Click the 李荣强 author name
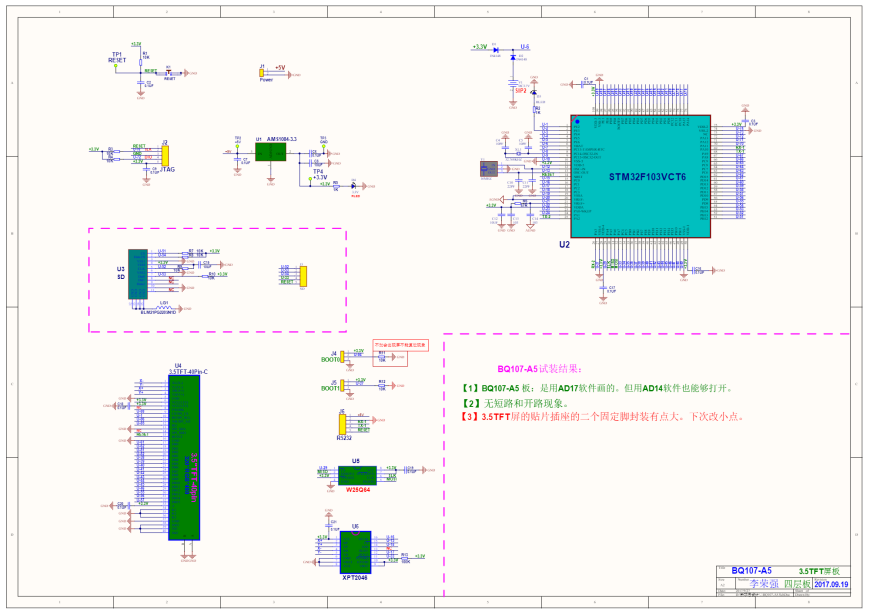 (764, 584)
